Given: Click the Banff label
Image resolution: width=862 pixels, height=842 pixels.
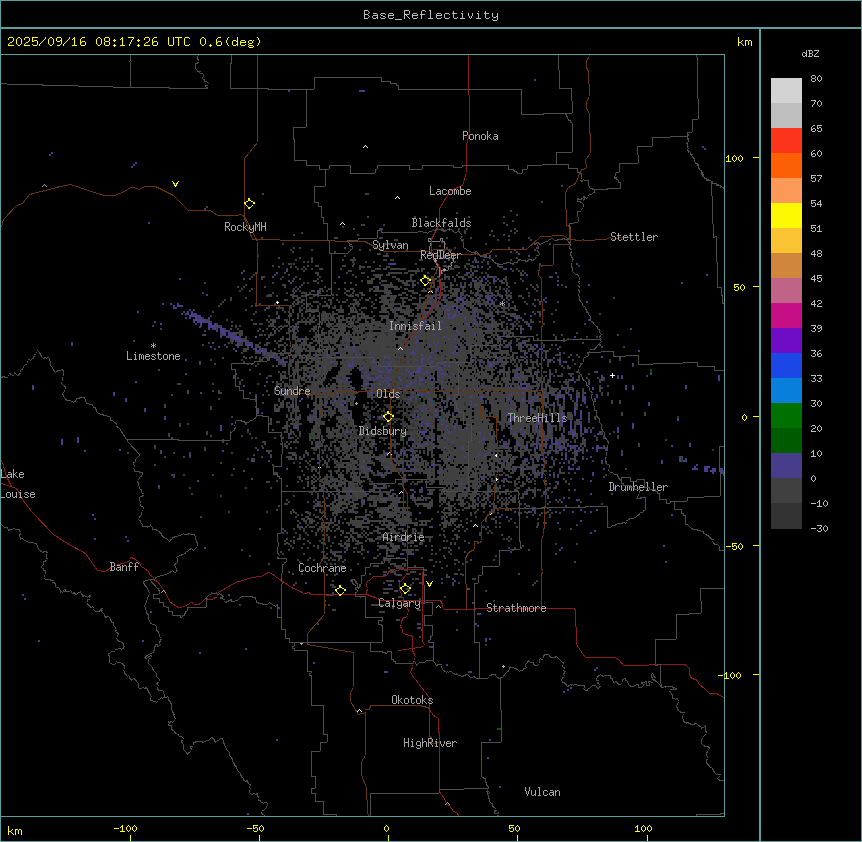Looking at the screenshot, I should tap(124, 567).
